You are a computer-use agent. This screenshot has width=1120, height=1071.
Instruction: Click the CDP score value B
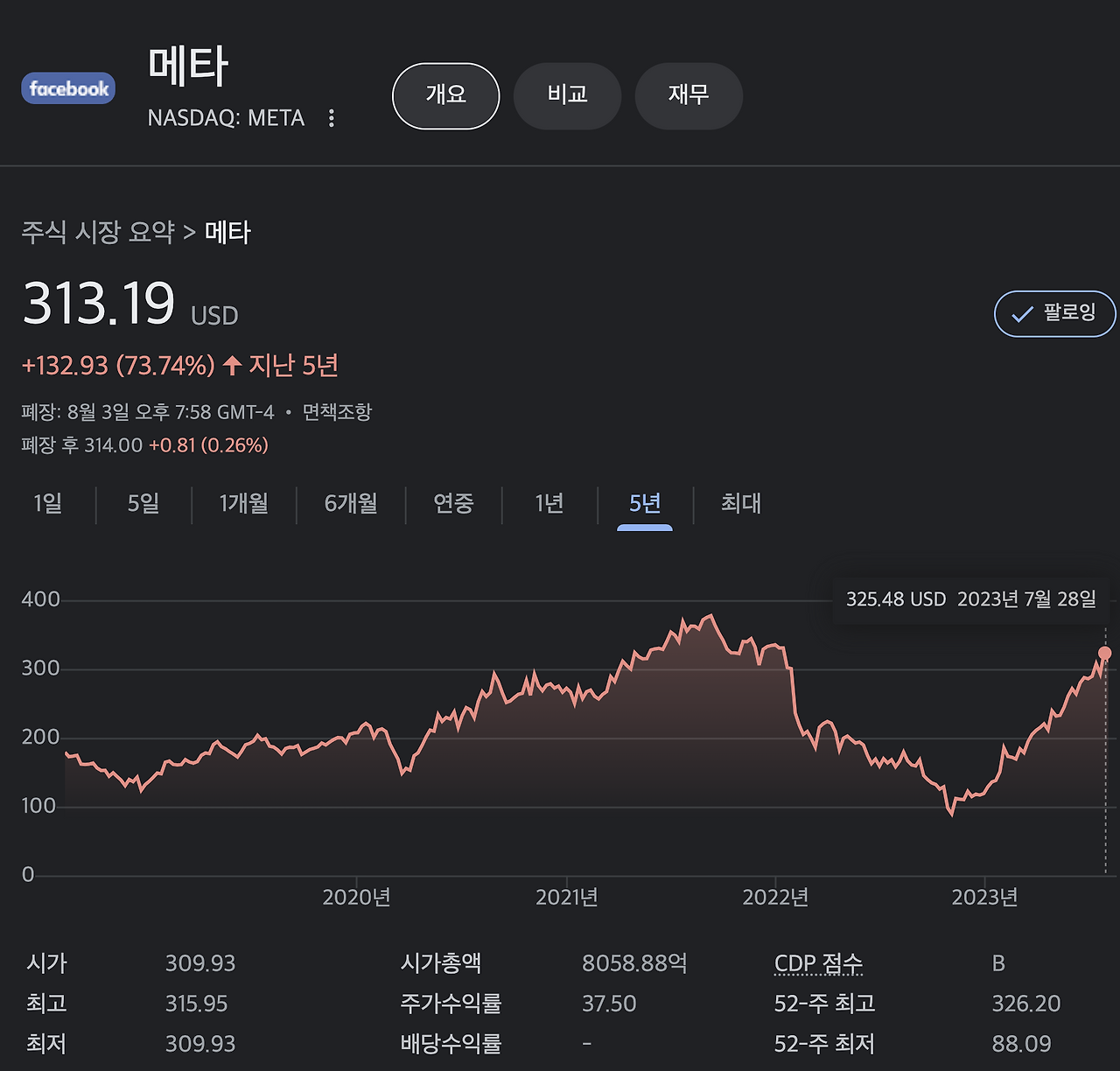point(998,963)
